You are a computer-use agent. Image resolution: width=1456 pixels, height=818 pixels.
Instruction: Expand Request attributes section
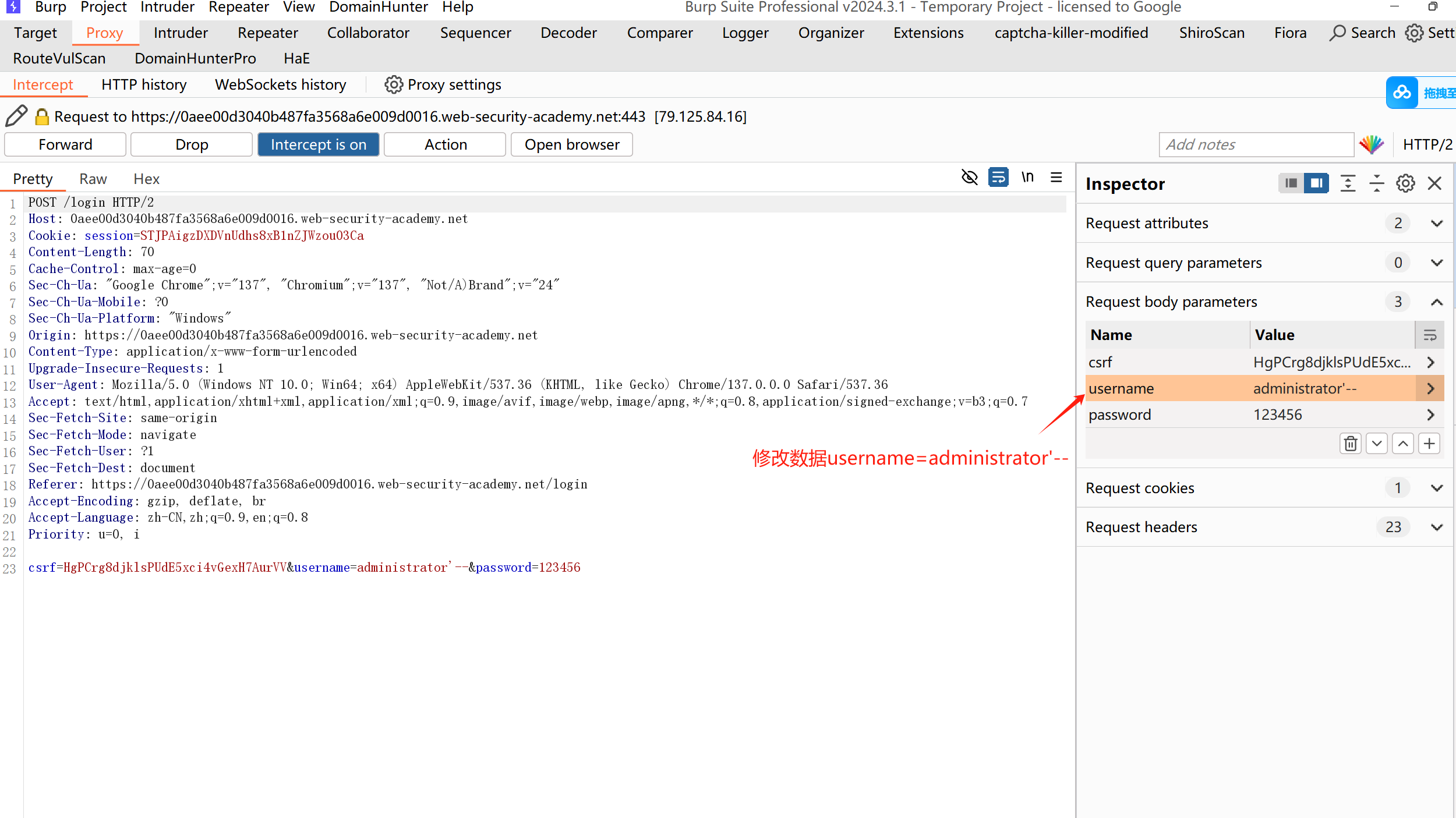[x=1436, y=224]
